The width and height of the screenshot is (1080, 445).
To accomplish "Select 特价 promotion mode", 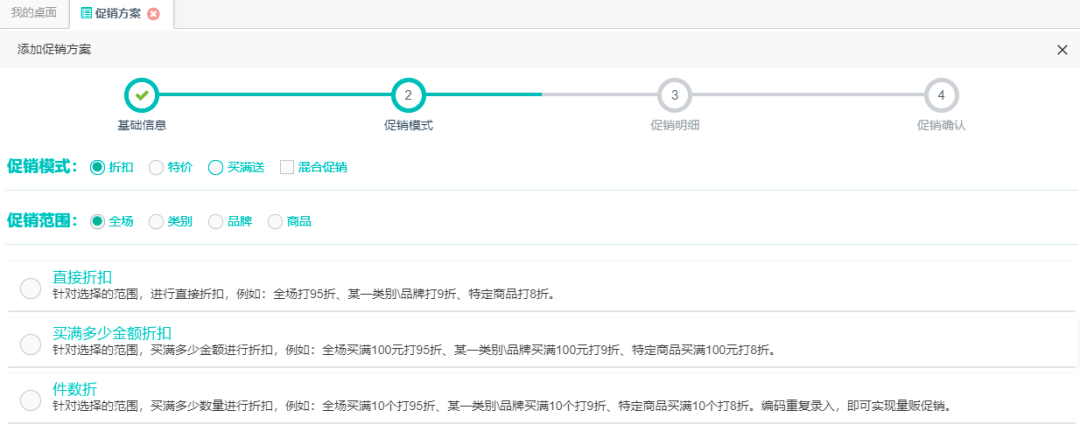I will click(156, 167).
